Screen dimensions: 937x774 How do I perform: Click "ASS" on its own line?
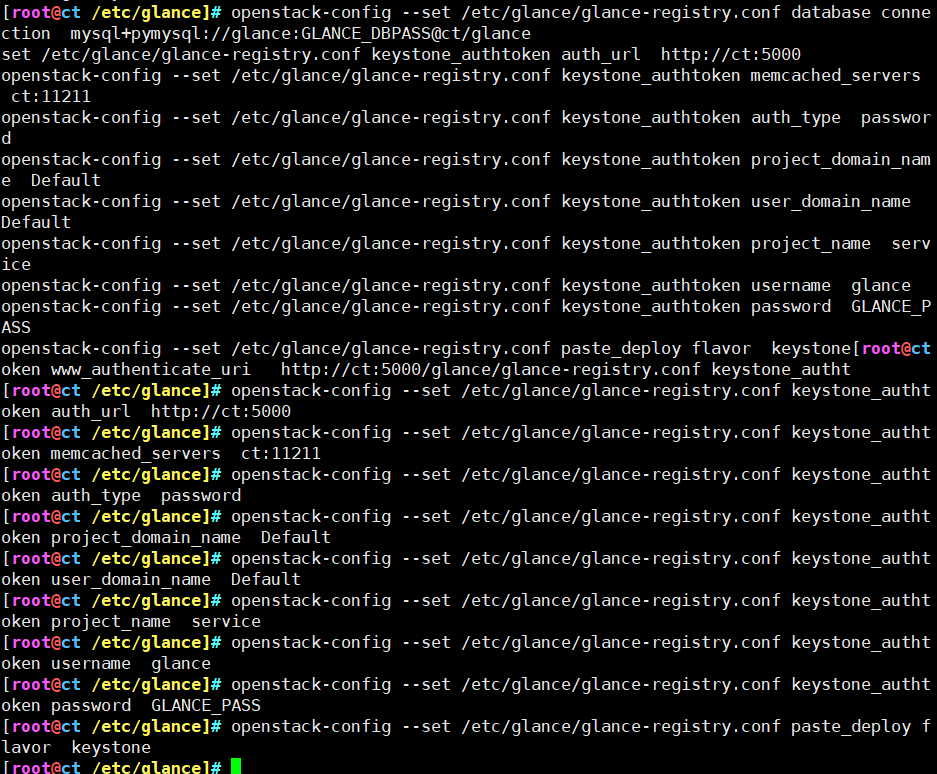(x=16, y=328)
